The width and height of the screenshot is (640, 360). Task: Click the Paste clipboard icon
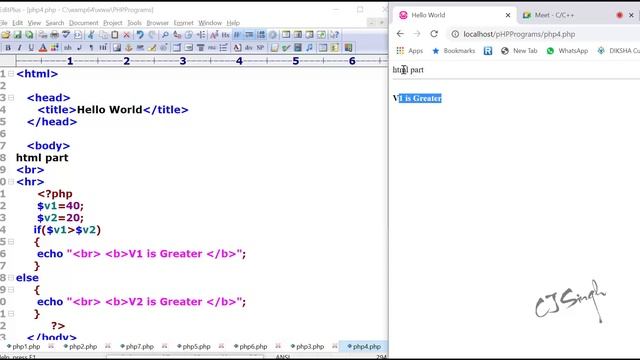115,35
